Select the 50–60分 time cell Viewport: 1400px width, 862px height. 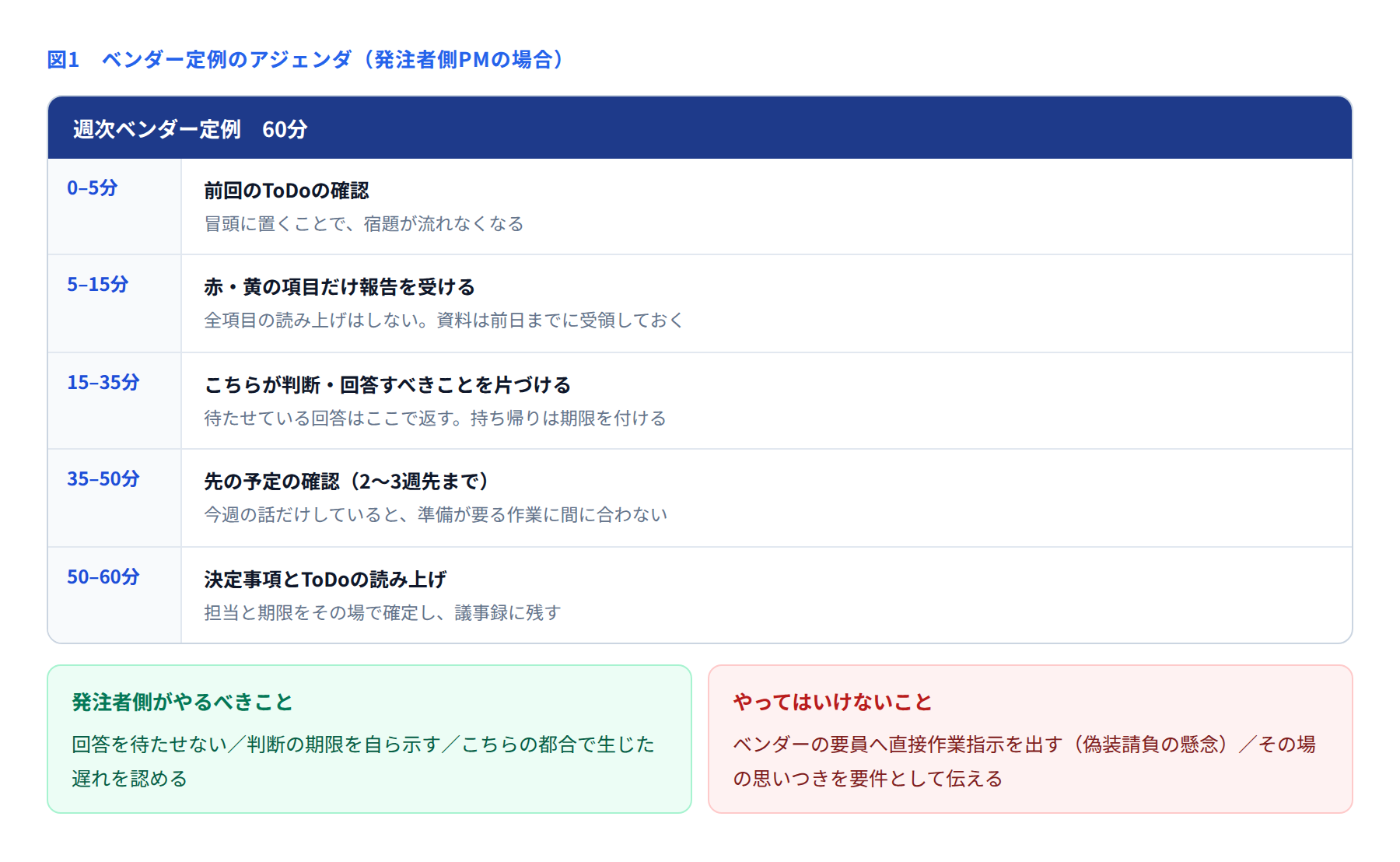[114, 596]
